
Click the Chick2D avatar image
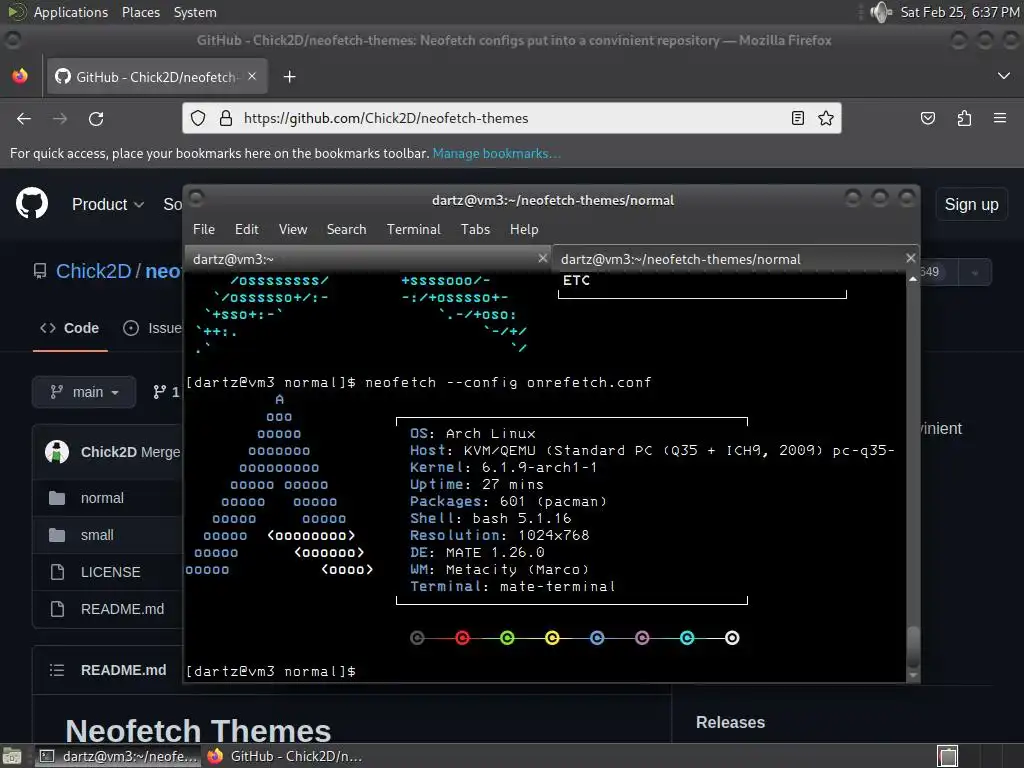[57, 451]
